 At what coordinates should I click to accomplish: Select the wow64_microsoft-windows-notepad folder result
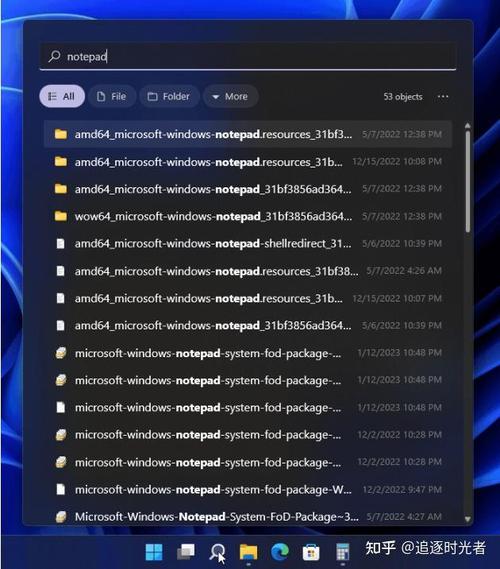coord(248,216)
